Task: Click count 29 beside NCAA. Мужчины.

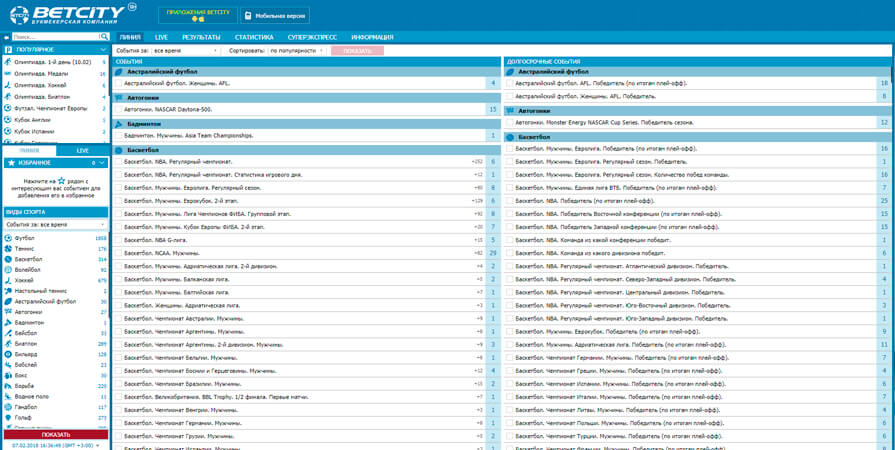Action: pos(493,253)
